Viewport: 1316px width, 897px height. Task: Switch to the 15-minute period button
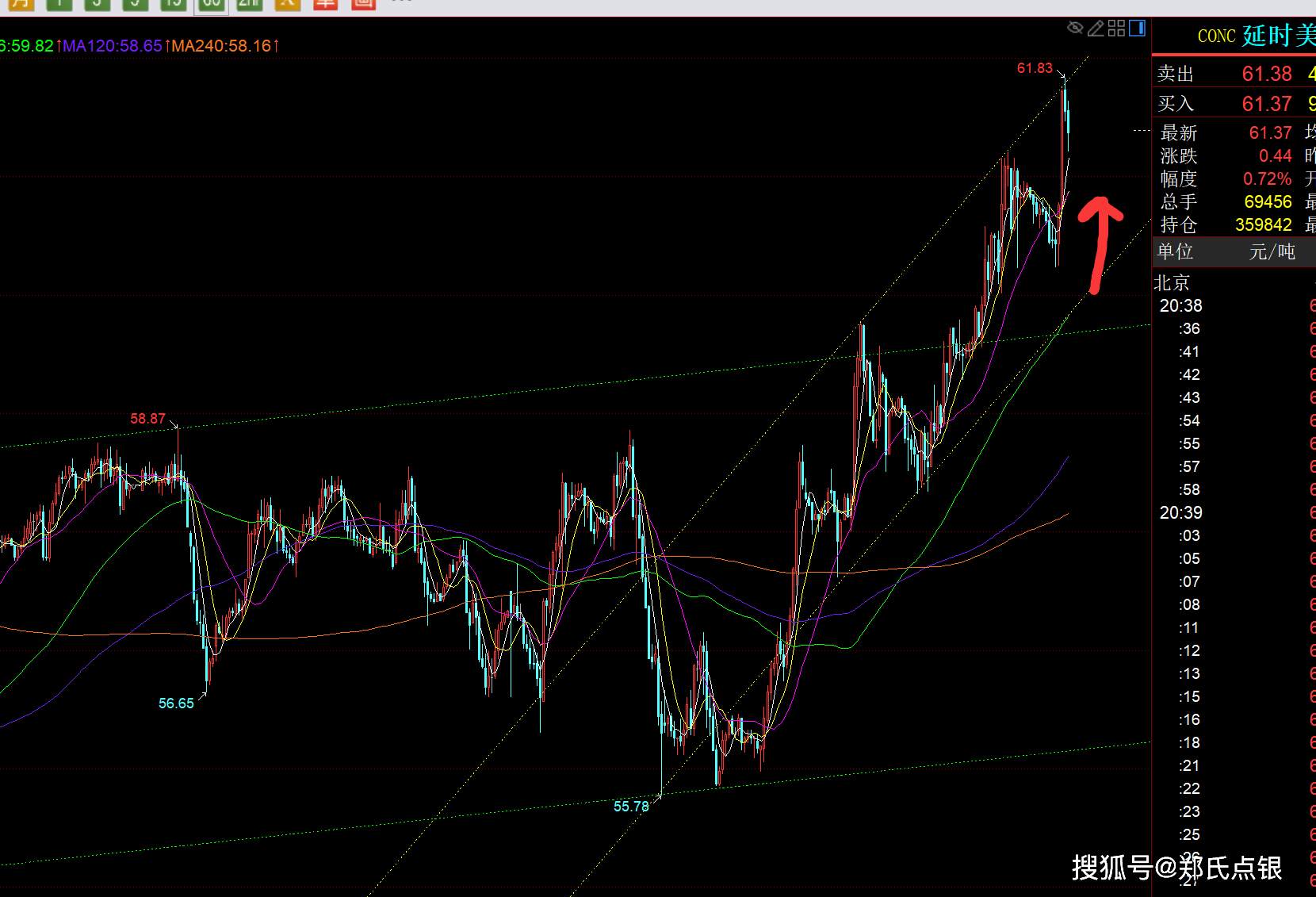click(x=173, y=4)
